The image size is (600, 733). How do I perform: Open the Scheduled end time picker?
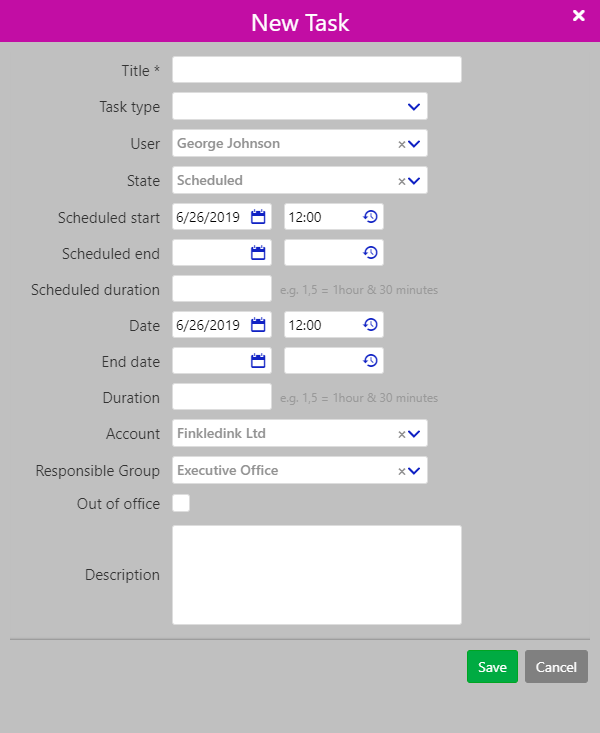[370, 253]
